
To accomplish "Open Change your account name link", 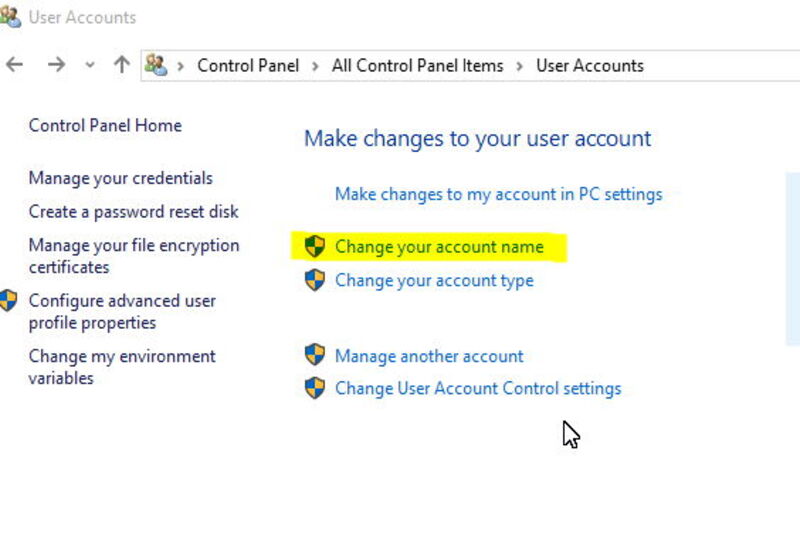I will [439, 247].
